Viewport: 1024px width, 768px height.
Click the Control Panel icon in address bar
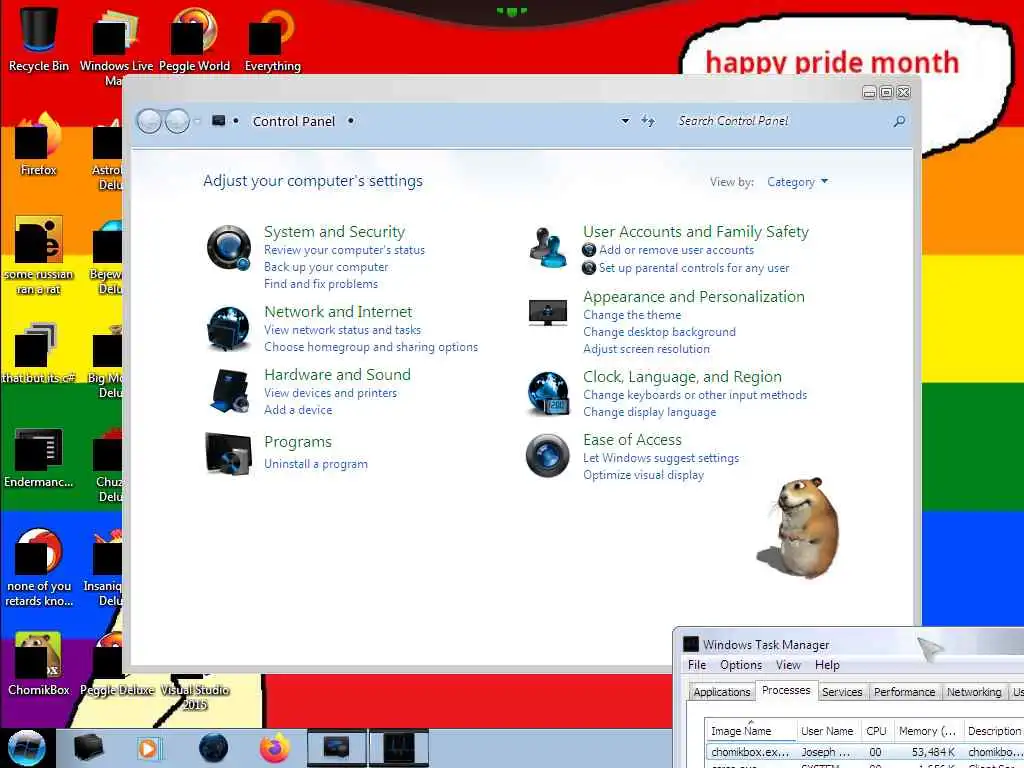(219, 121)
